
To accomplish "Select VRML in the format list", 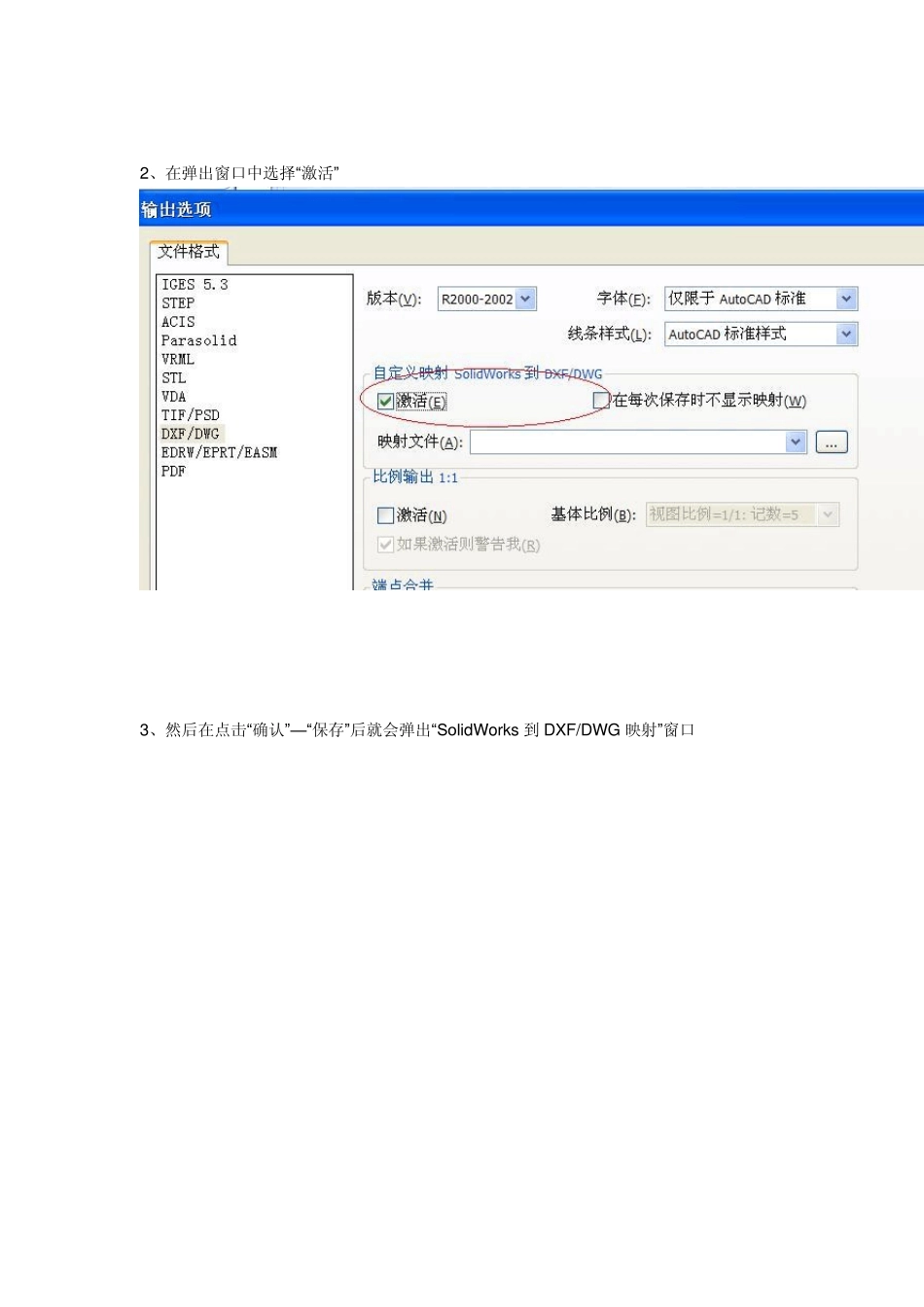I will pyautogui.click(x=178, y=359).
